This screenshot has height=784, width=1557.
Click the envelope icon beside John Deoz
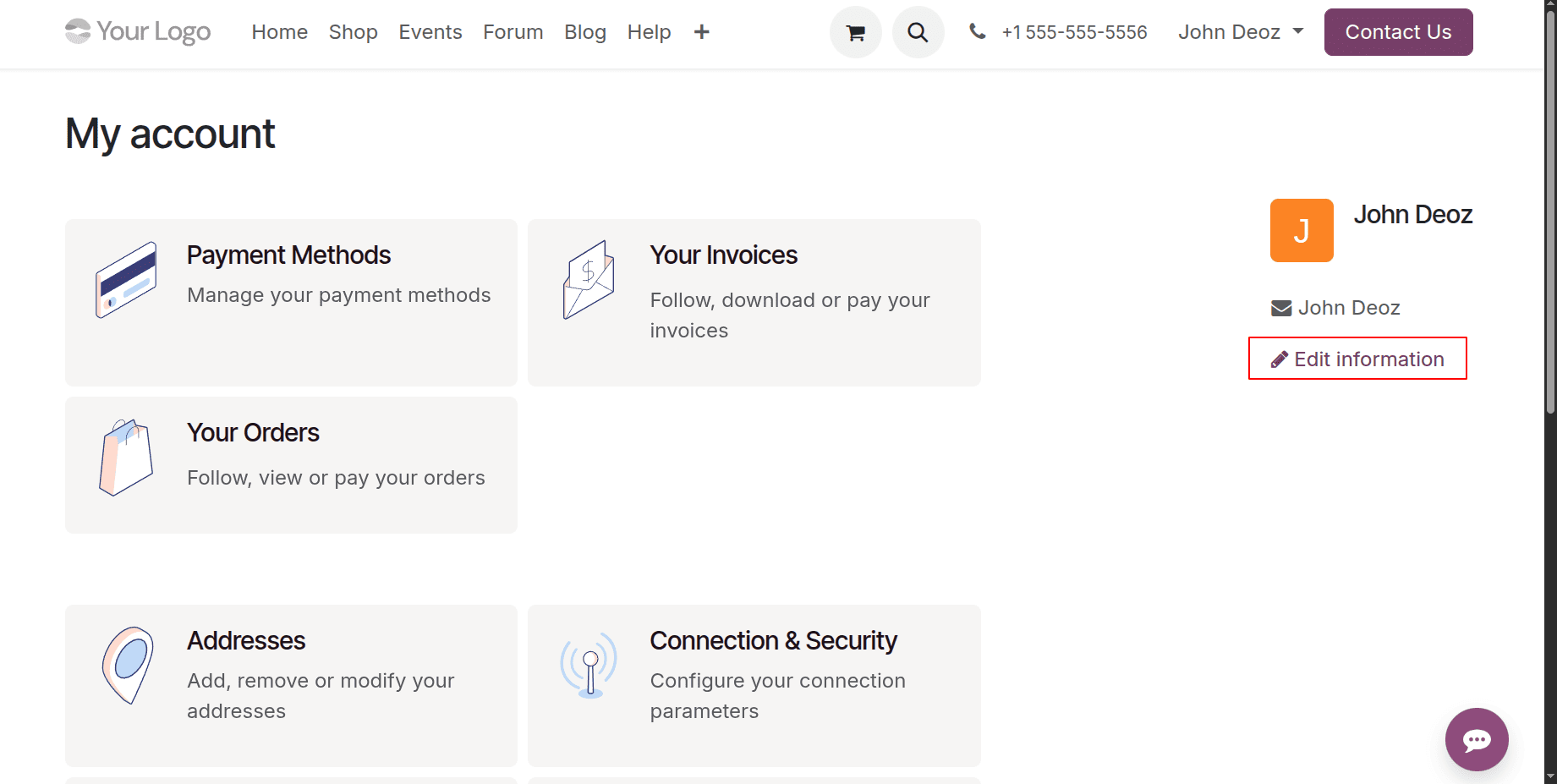[x=1281, y=308]
